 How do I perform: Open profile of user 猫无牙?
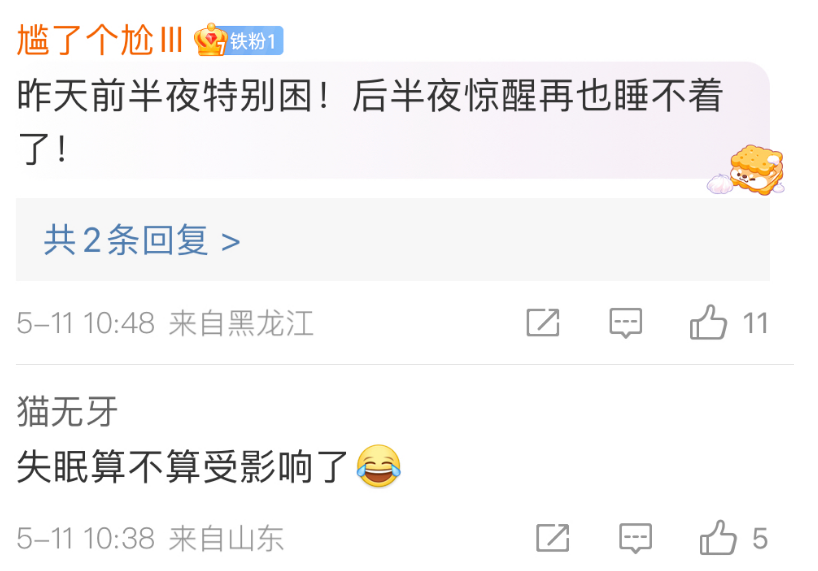click(x=67, y=411)
